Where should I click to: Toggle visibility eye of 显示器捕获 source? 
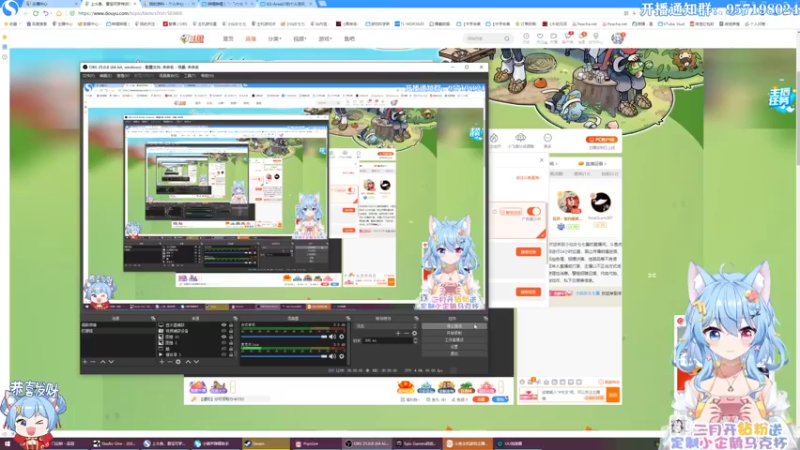point(223,325)
